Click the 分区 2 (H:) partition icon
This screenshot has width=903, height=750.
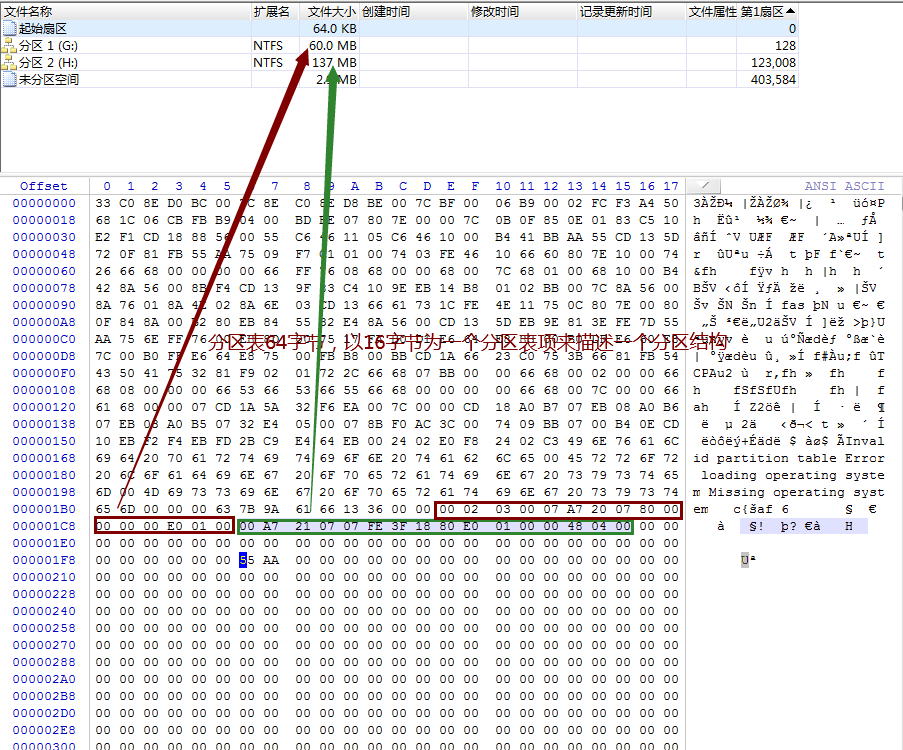click(9, 62)
